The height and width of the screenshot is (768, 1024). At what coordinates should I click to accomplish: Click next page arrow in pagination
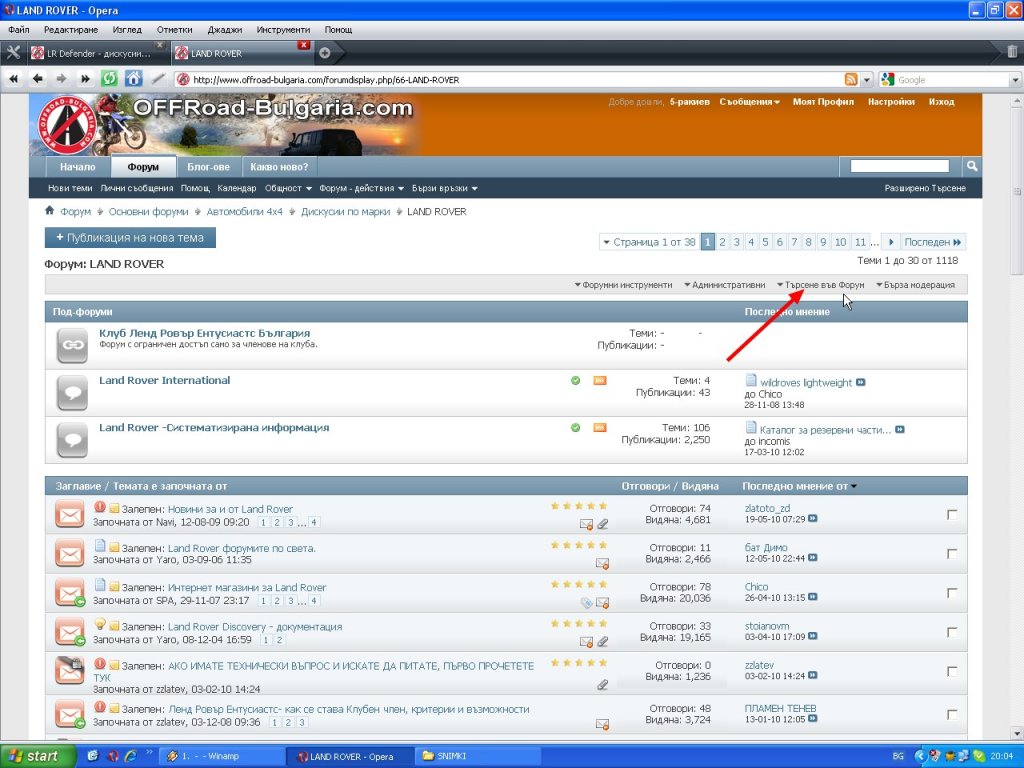point(891,242)
